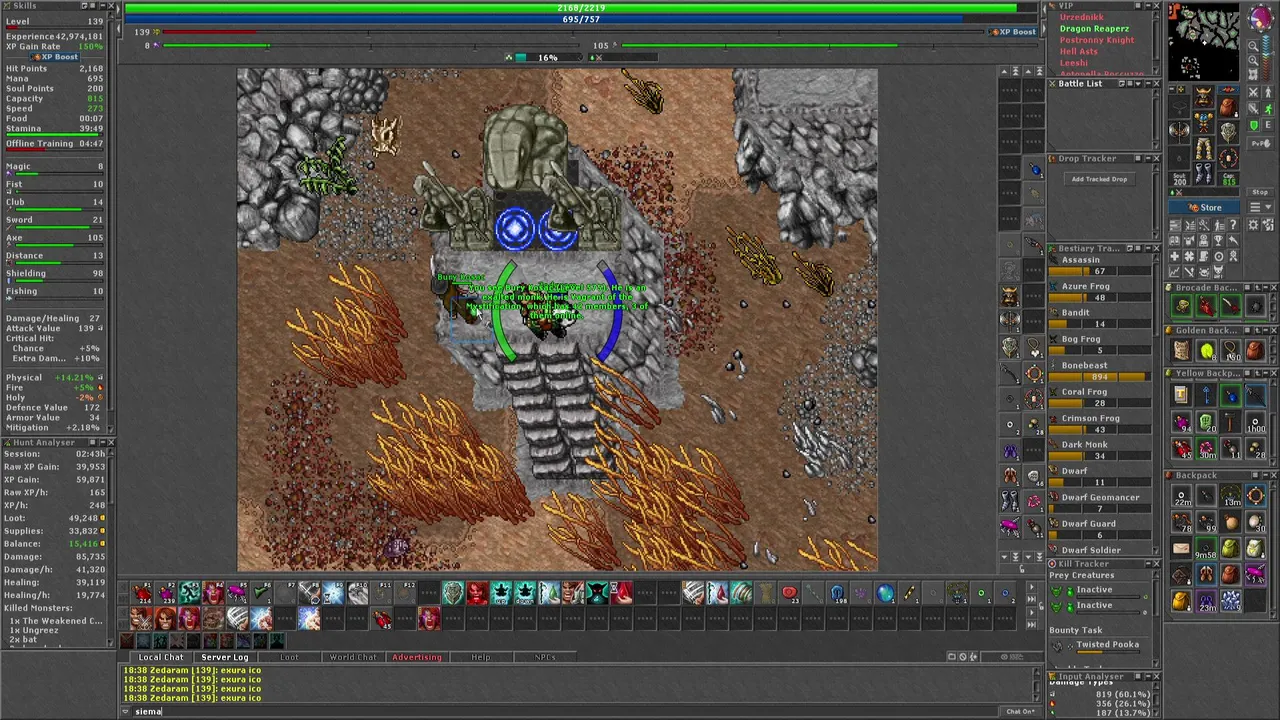Close the Battle List panel
Viewport: 1280px width, 720px height.
click(x=1157, y=84)
